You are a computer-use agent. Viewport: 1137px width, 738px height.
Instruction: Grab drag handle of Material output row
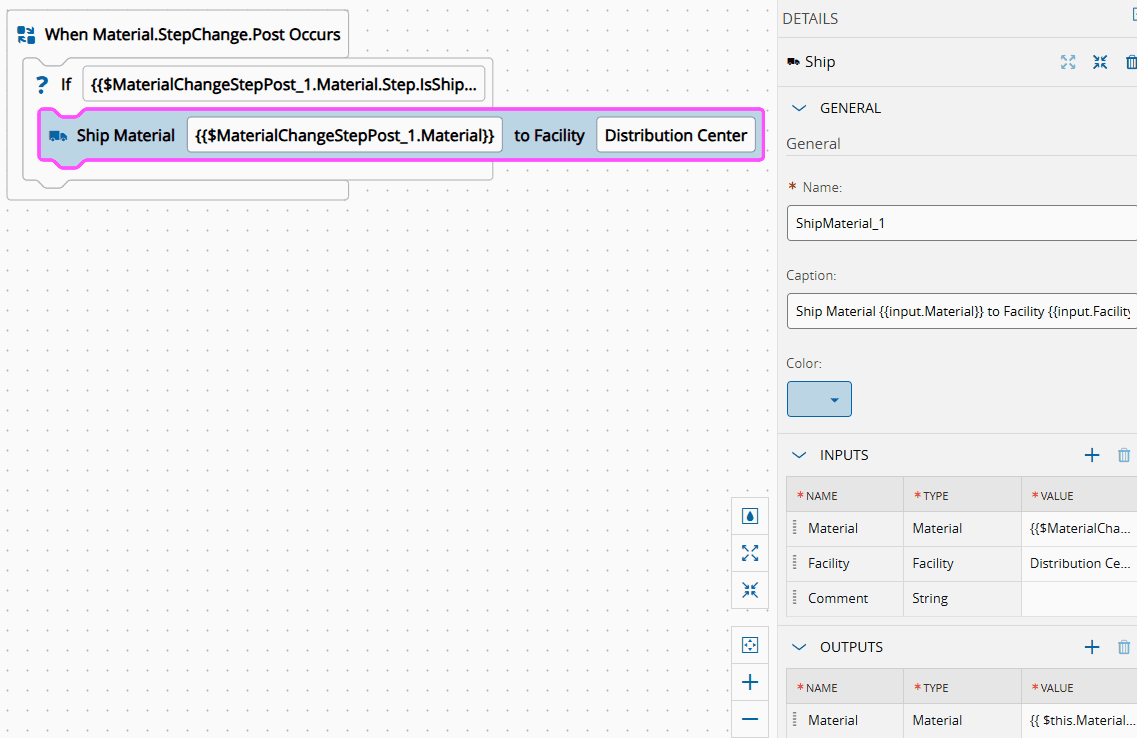795,721
